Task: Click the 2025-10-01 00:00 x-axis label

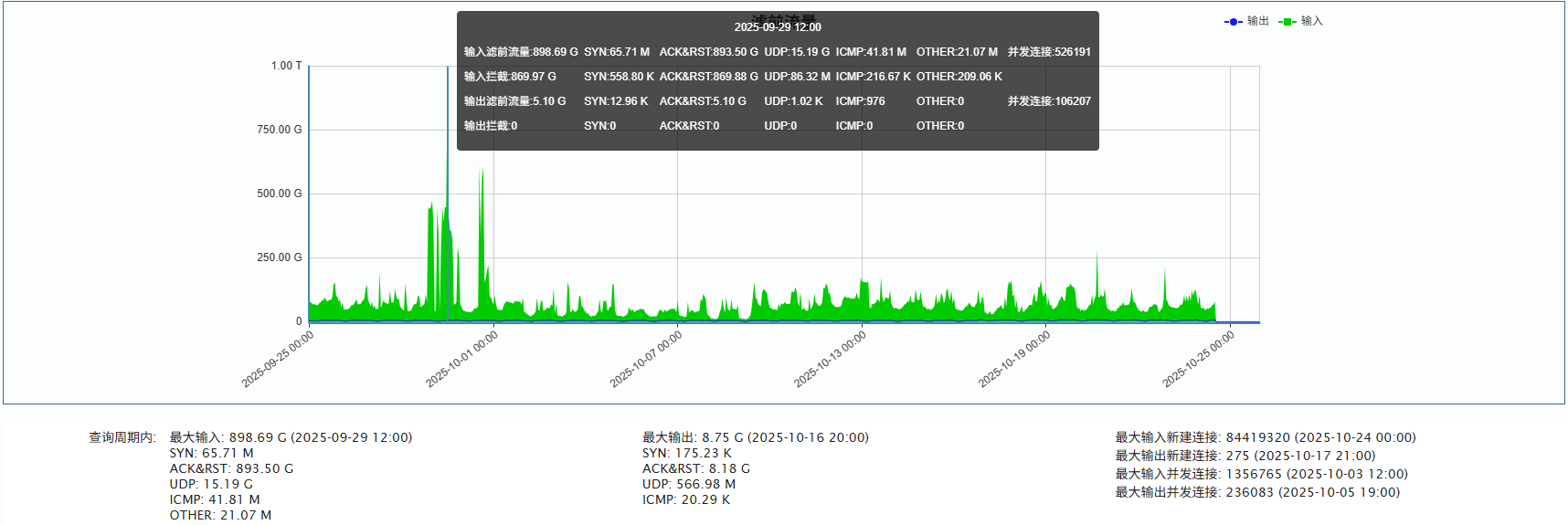Action: tap(462, 359)
